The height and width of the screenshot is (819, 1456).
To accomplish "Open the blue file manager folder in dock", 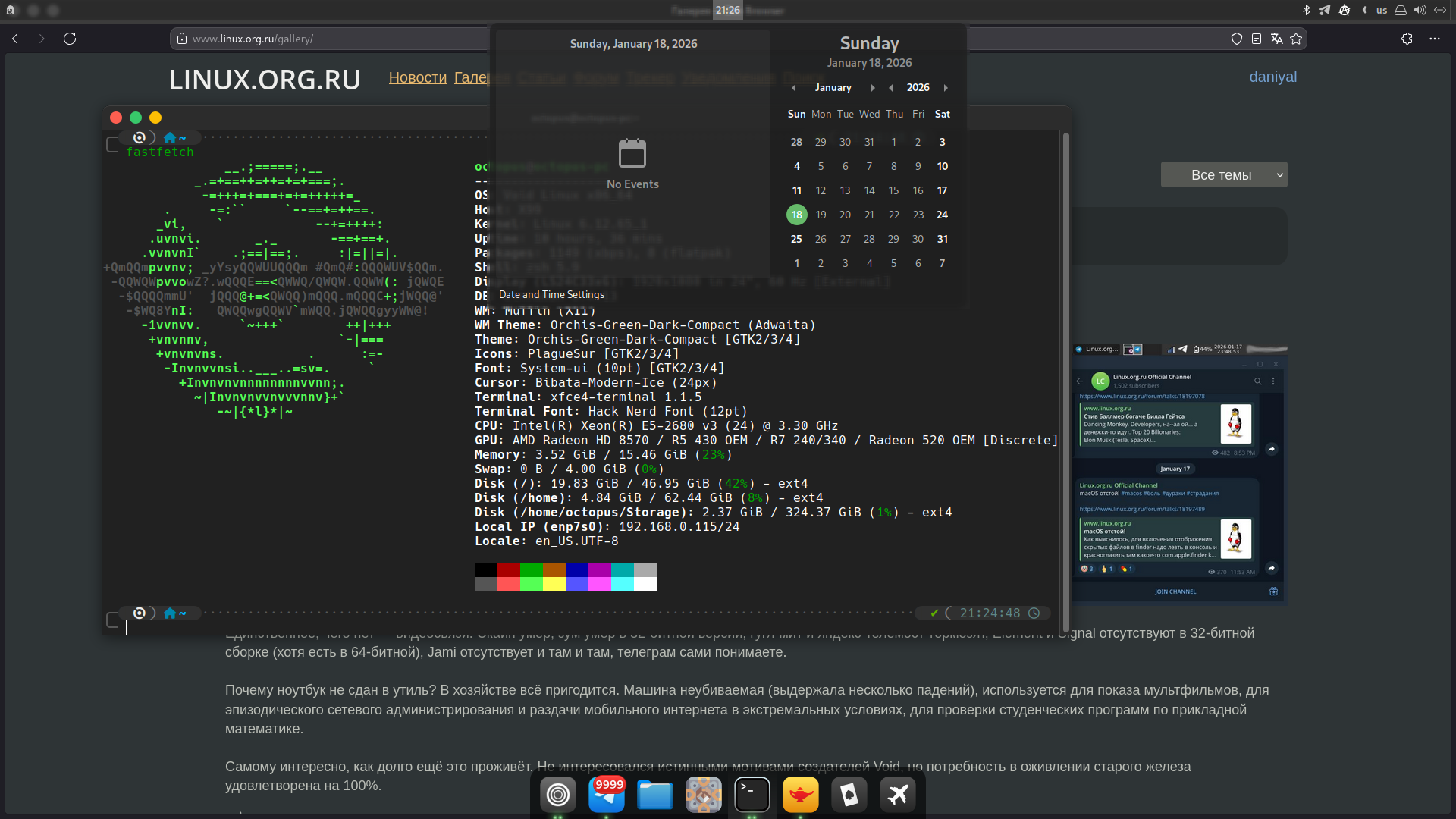I will pos(654,795).
